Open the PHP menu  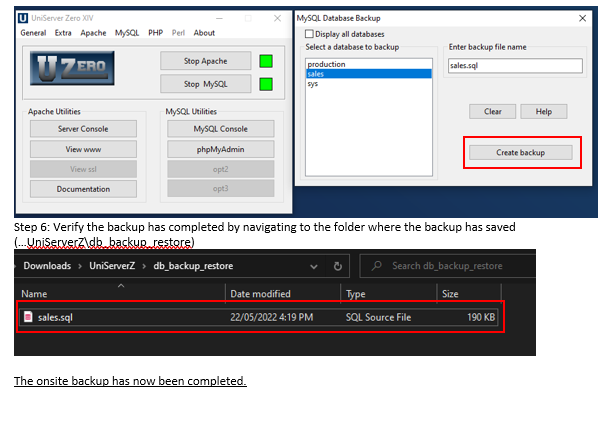[x=156, y=33]
